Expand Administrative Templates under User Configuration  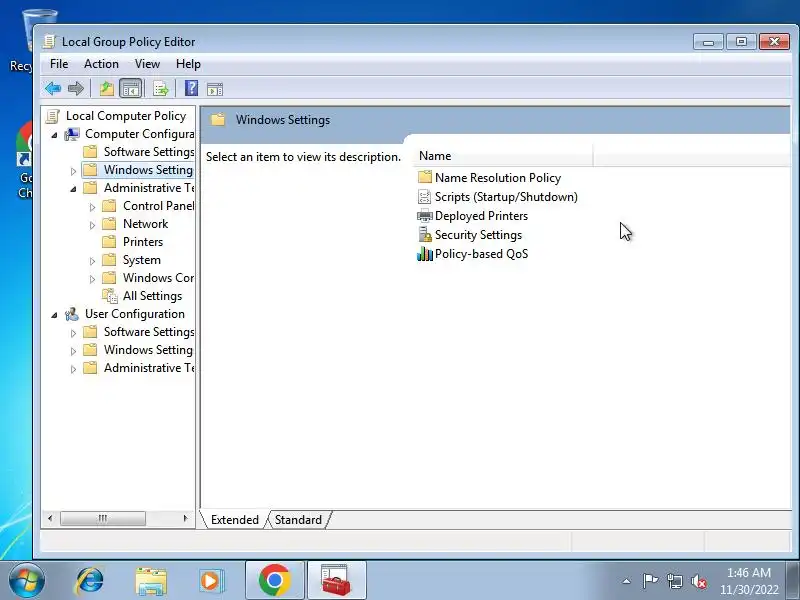click(73, 369)
